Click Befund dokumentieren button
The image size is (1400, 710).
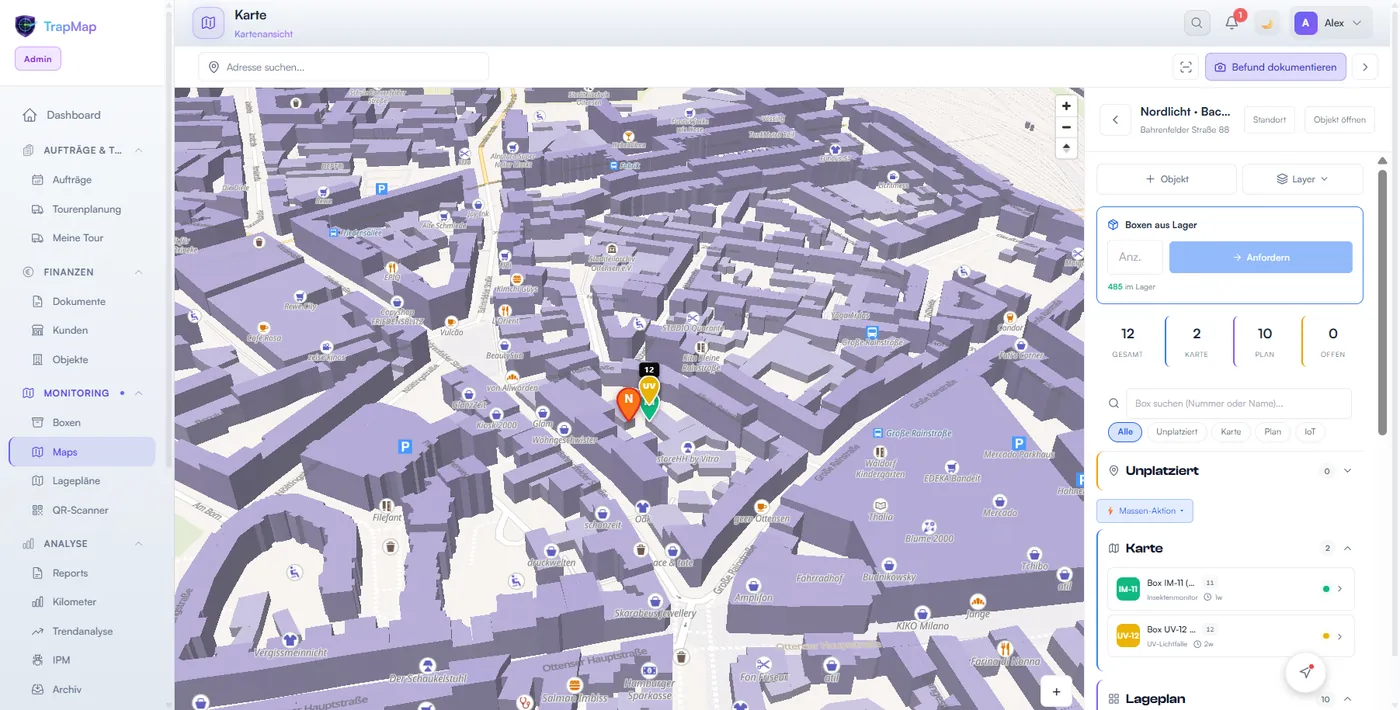click(1275, 67)
